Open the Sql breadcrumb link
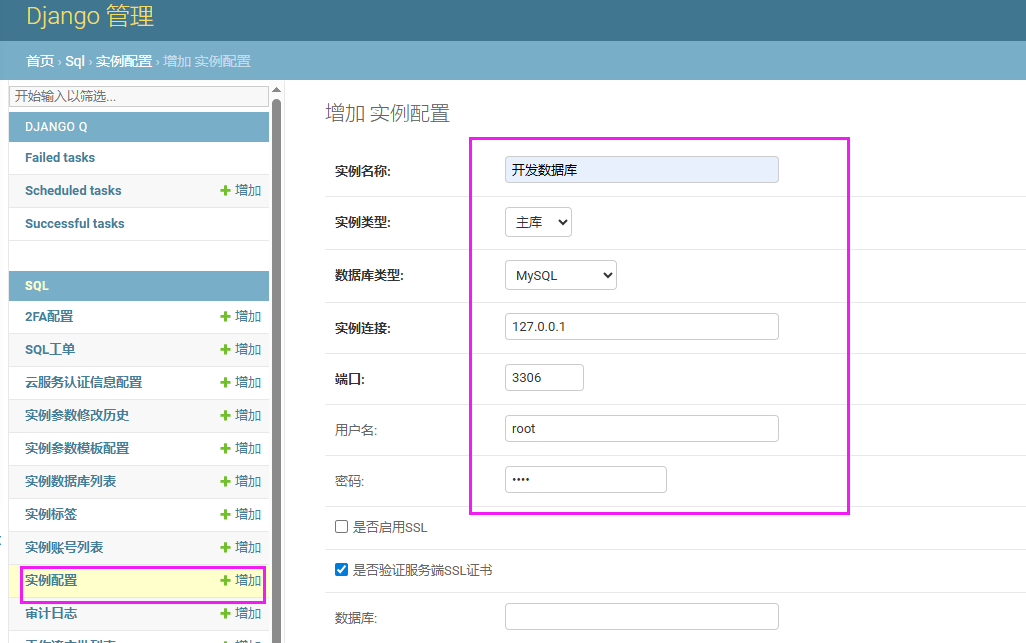The height and width of the screenshot is (643, 1026). coord(75,61)
